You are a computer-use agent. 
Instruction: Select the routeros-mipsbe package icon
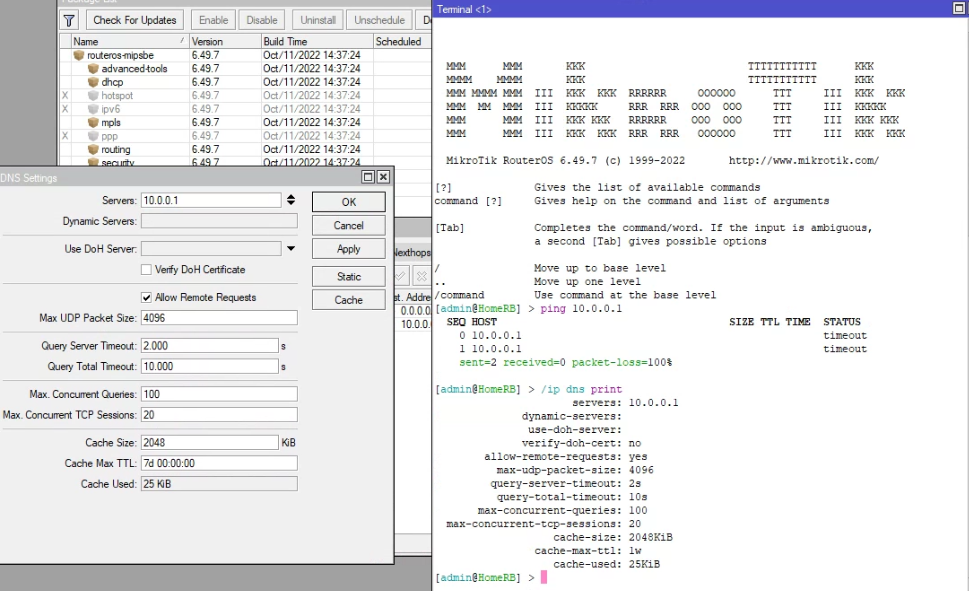[x=78, y=55]
